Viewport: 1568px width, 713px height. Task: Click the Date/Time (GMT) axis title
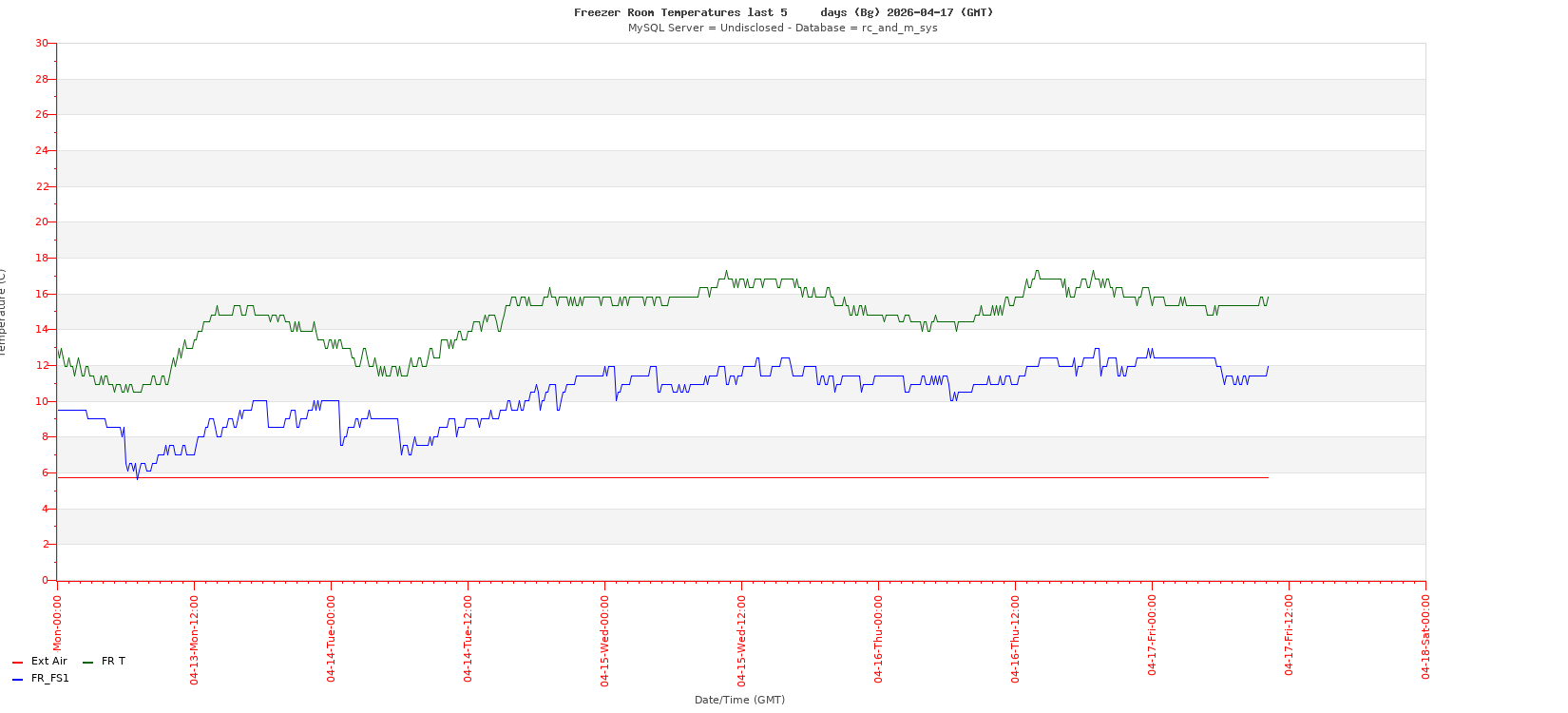coord(739,700)
